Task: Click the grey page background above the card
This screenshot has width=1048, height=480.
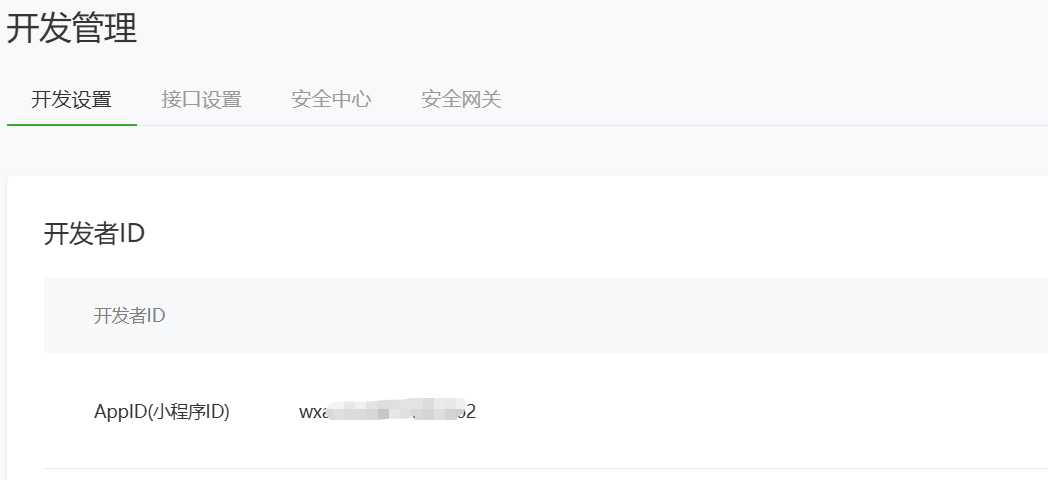Action: [524, 151]
